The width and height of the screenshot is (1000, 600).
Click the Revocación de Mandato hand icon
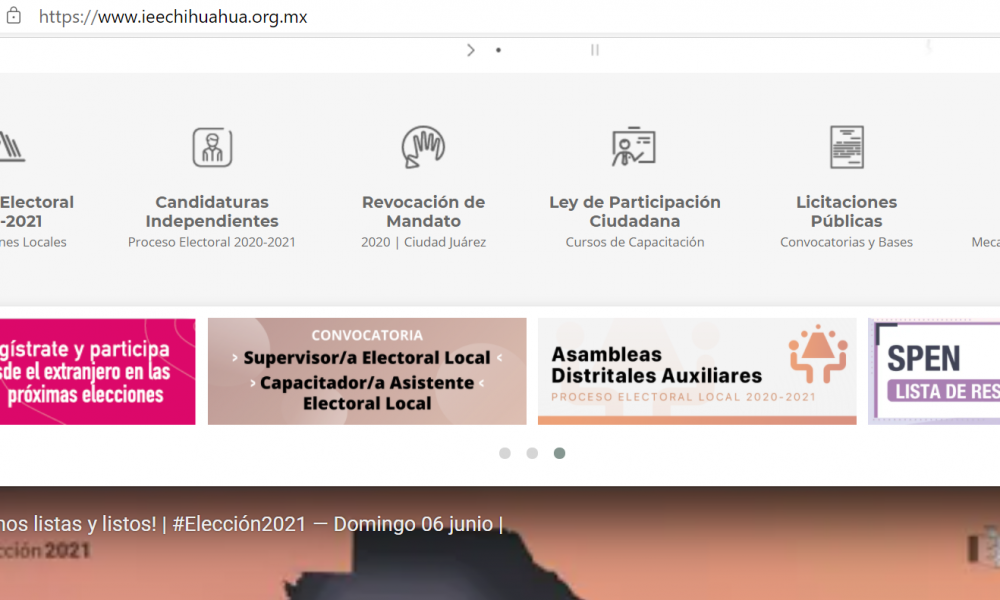423,147
